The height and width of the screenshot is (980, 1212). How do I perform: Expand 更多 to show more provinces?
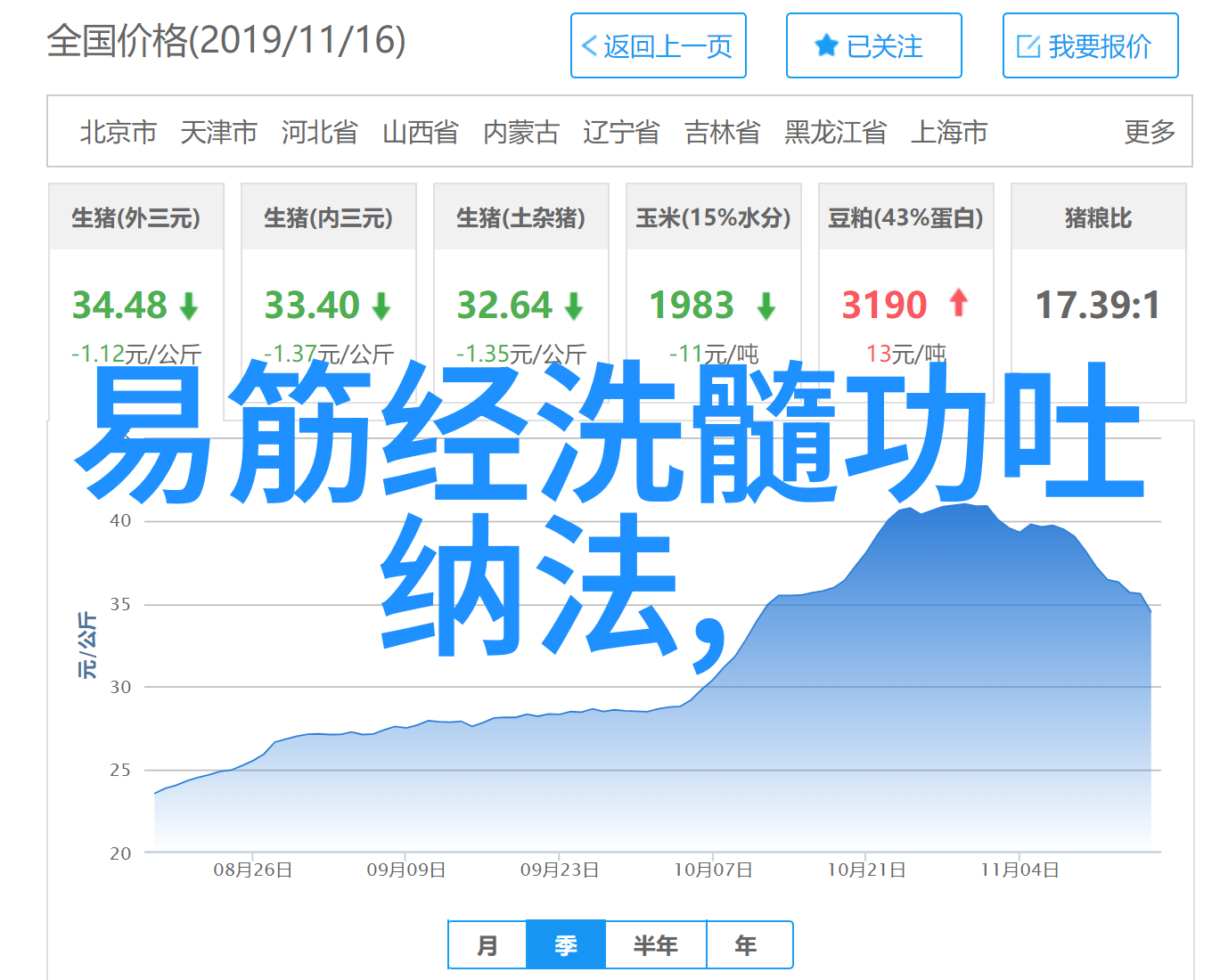tap(1150, 132)
